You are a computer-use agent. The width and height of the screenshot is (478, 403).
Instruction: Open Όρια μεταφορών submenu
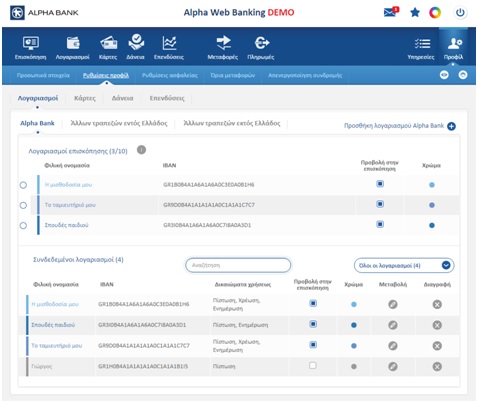[x=233, y=75]
